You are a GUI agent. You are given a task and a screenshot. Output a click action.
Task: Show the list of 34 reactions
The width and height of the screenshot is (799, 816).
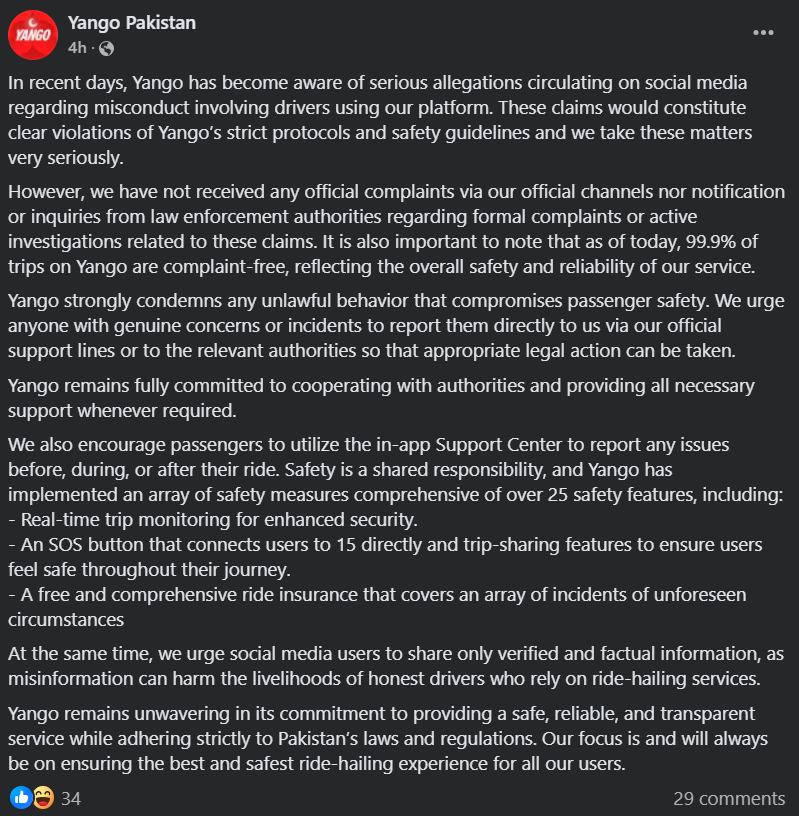pyautogui.click(x=71, y=798)
